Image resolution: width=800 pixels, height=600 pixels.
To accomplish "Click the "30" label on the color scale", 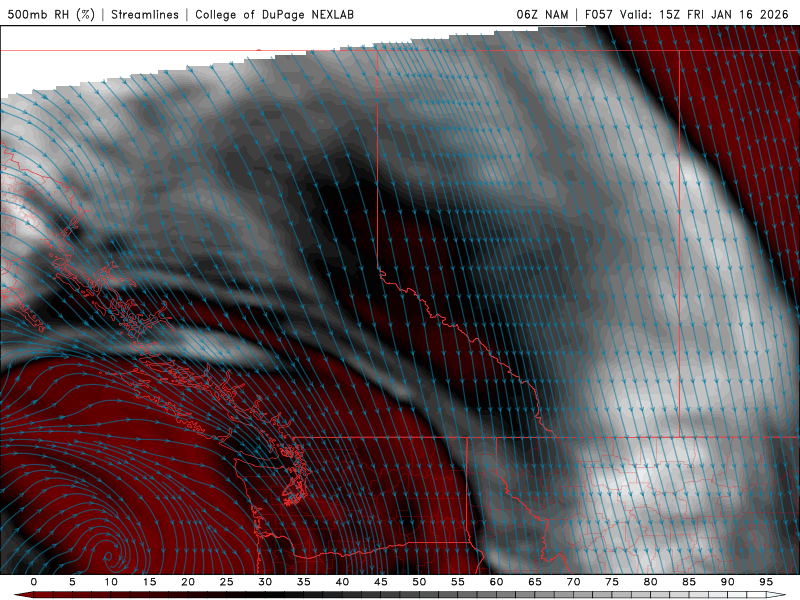I will (x=265, y=582).
